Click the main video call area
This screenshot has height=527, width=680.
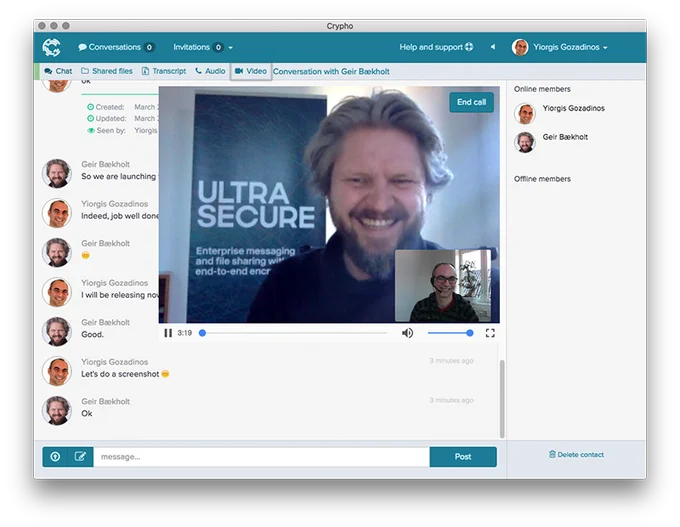329,204
